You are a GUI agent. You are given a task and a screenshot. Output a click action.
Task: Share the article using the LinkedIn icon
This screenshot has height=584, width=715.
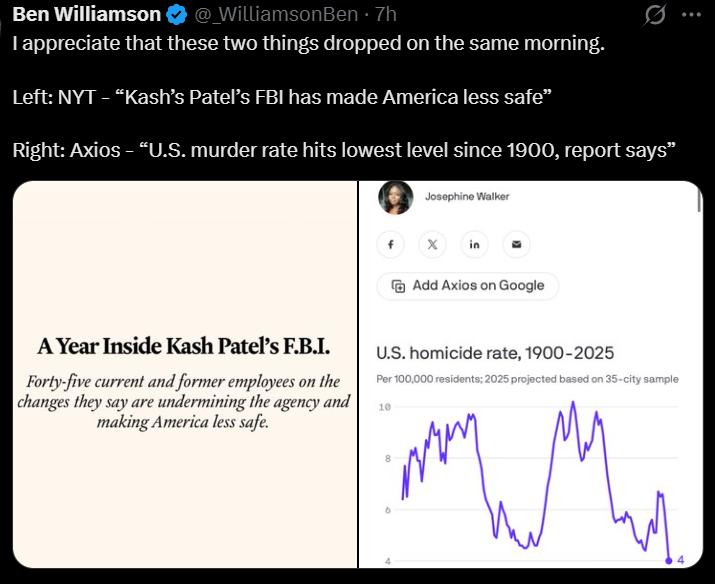(474, 244)
